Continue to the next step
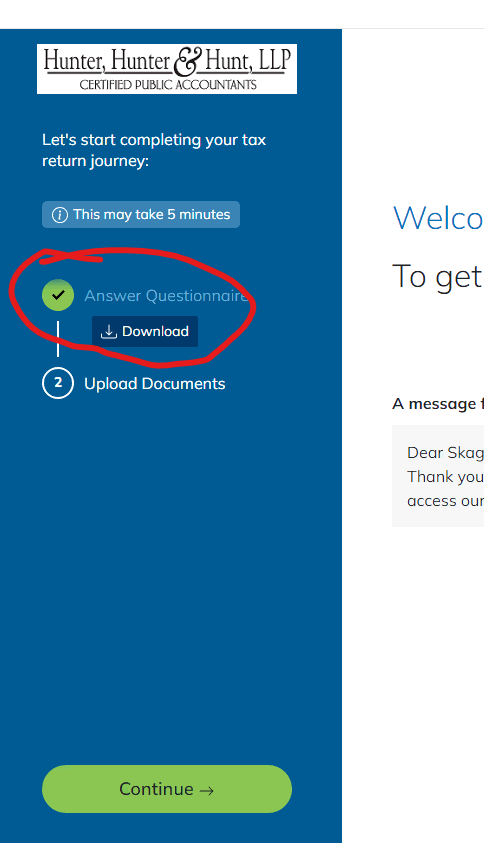The width and height of the screenshot is (484, 843). tap(167, 789)
